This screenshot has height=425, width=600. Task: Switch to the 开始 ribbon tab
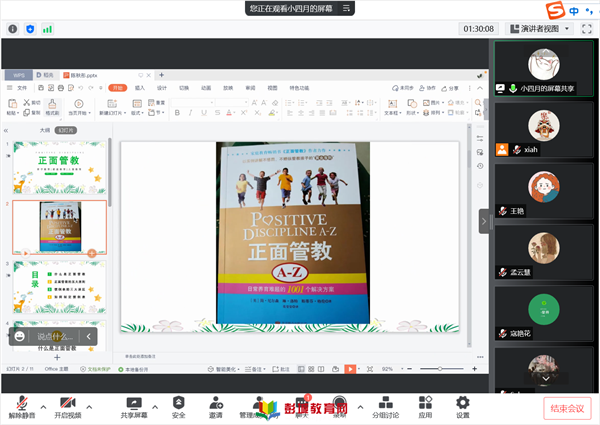pos(117,88)
